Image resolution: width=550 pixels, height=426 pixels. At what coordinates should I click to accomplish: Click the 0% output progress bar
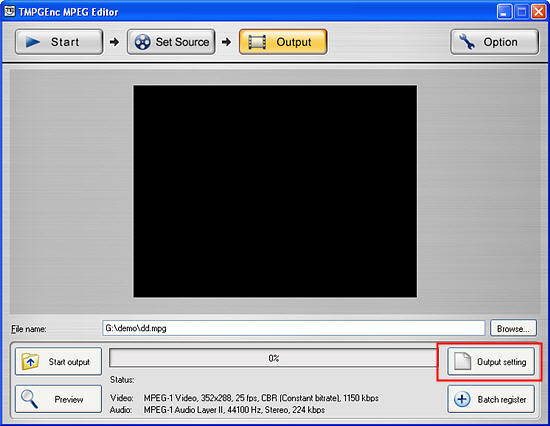pos(273,358)
